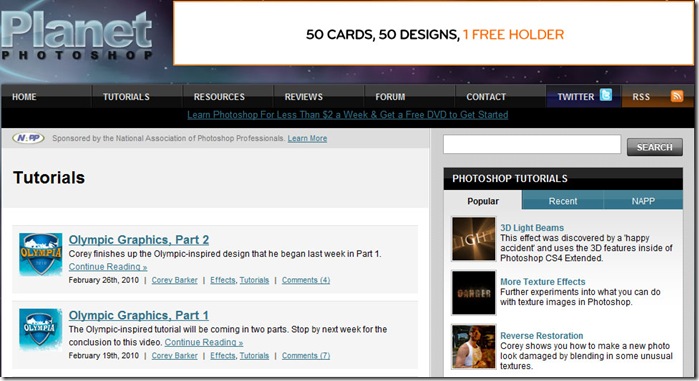Focus the search text field
Screen dimensions: 699x381
point(532,144)
